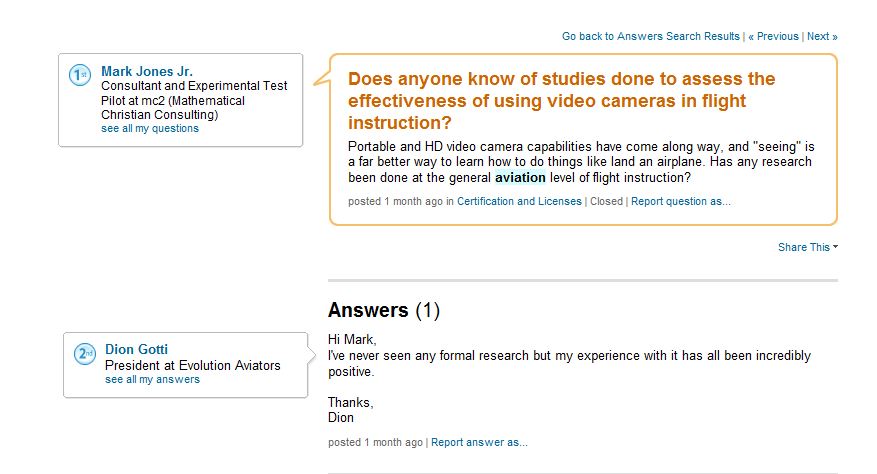Viewport: 877px width, 474px height.
Task: Click Report question as... link
Action: 681,201
